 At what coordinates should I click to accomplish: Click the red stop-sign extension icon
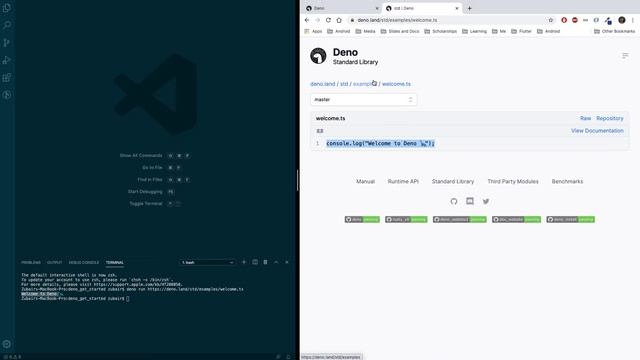point(575,20)
